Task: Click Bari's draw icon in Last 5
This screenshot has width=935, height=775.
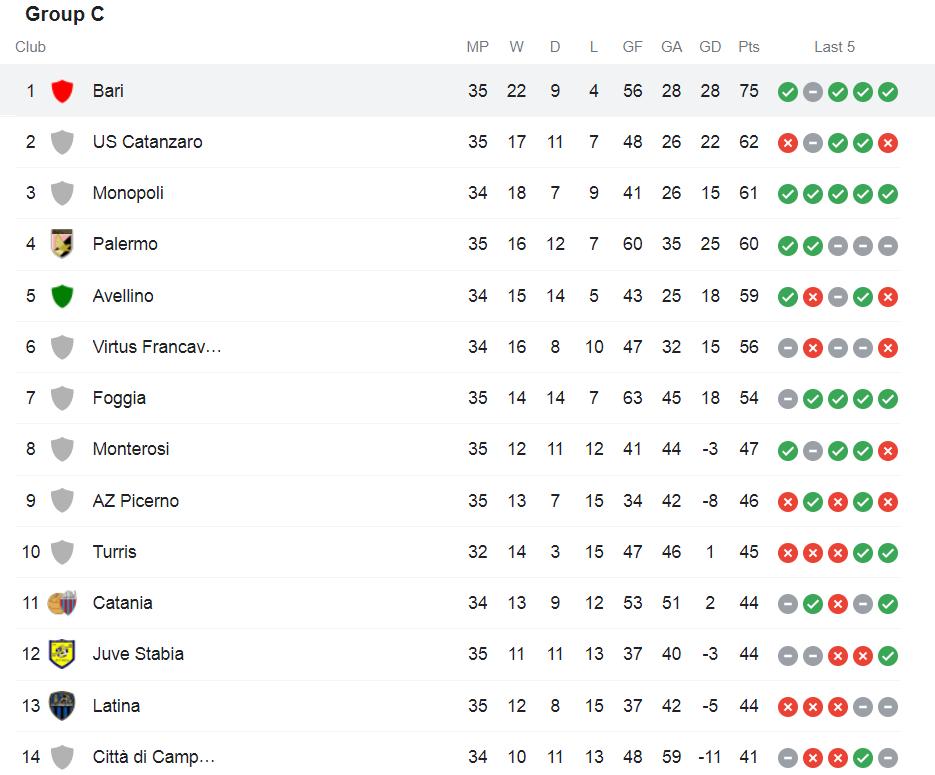Action: click(812, 92)
